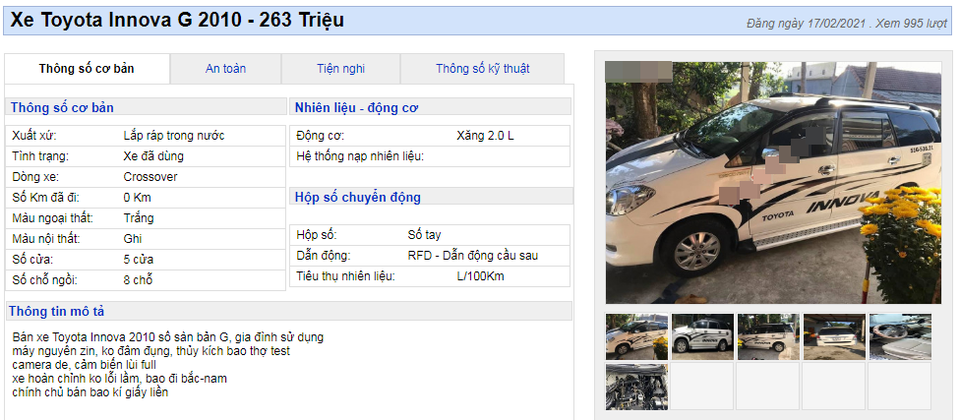Image resolution: width=960 pixels, height=420 pixels.
Task: Click the Tiêu thụ nhiên liệu value L/100Km
Action: (x=481, y=276)
